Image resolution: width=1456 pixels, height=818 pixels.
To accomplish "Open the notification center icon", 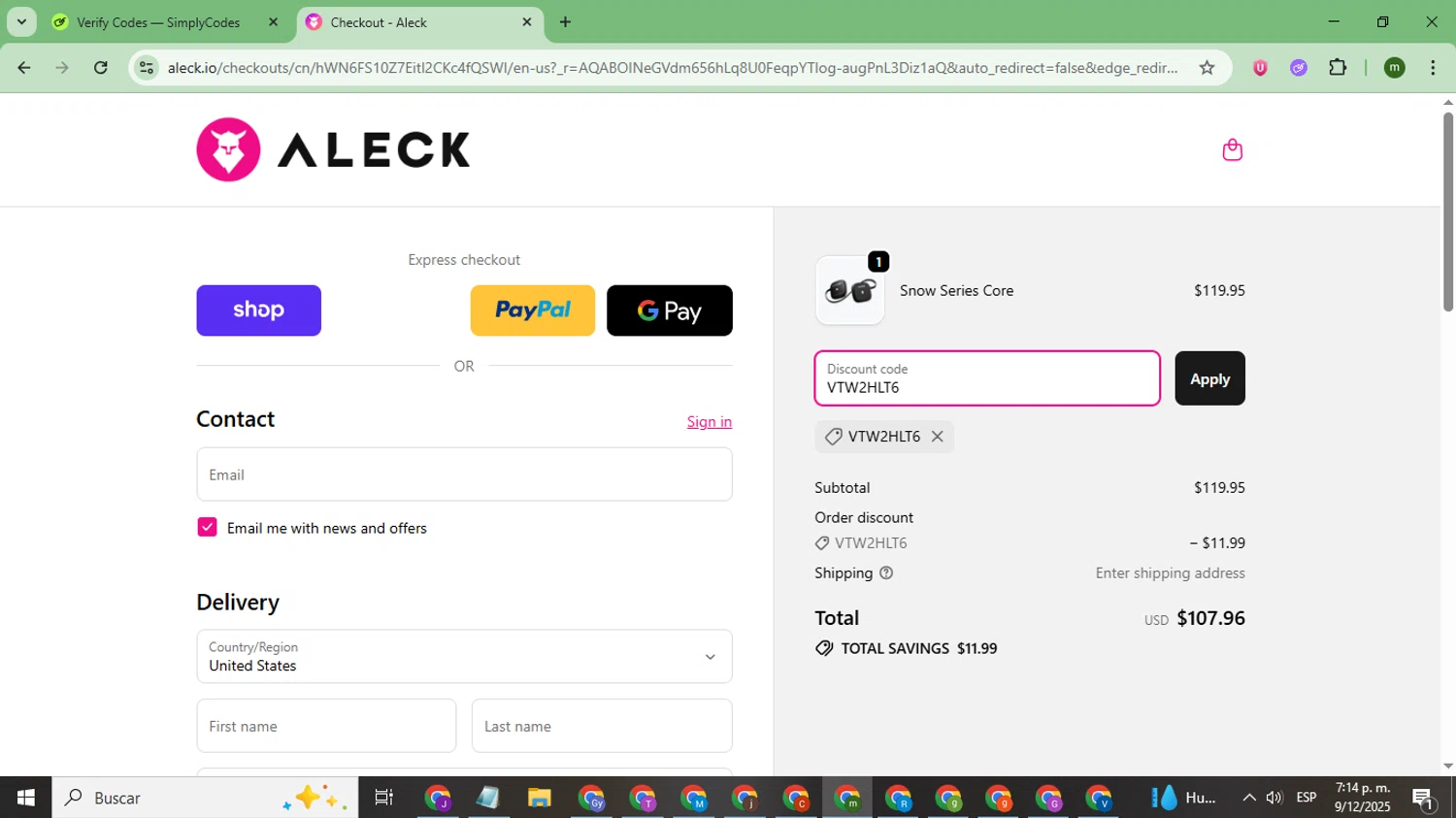I will pyautogui.click(x=1424, y=798).
